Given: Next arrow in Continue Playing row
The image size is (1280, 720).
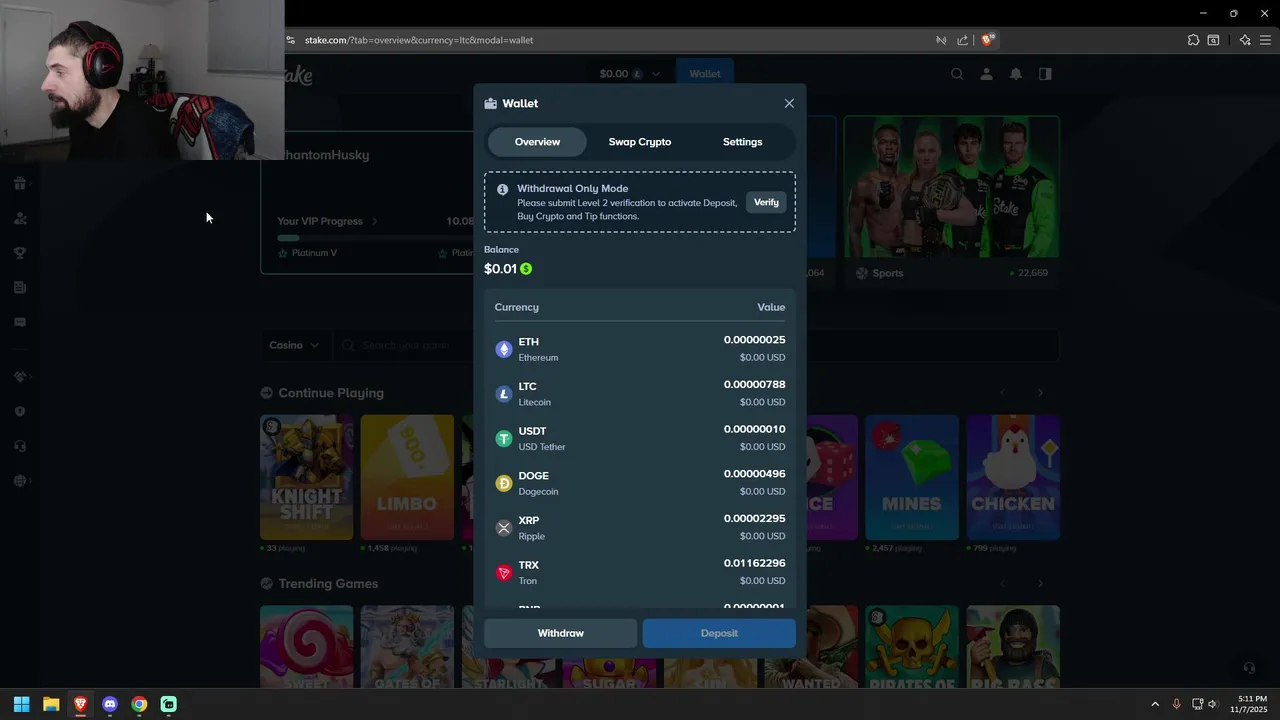Looking at the screenshot, I should pos(1040,393).
